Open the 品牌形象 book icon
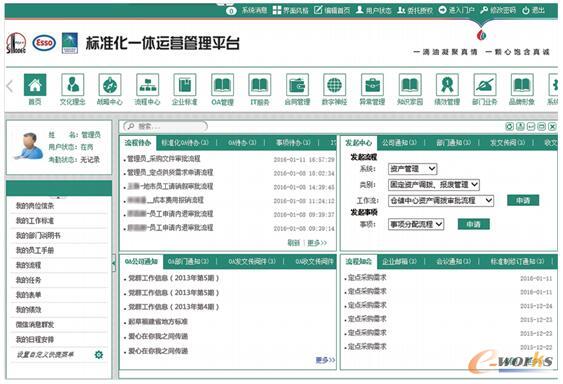 point(522,85)
